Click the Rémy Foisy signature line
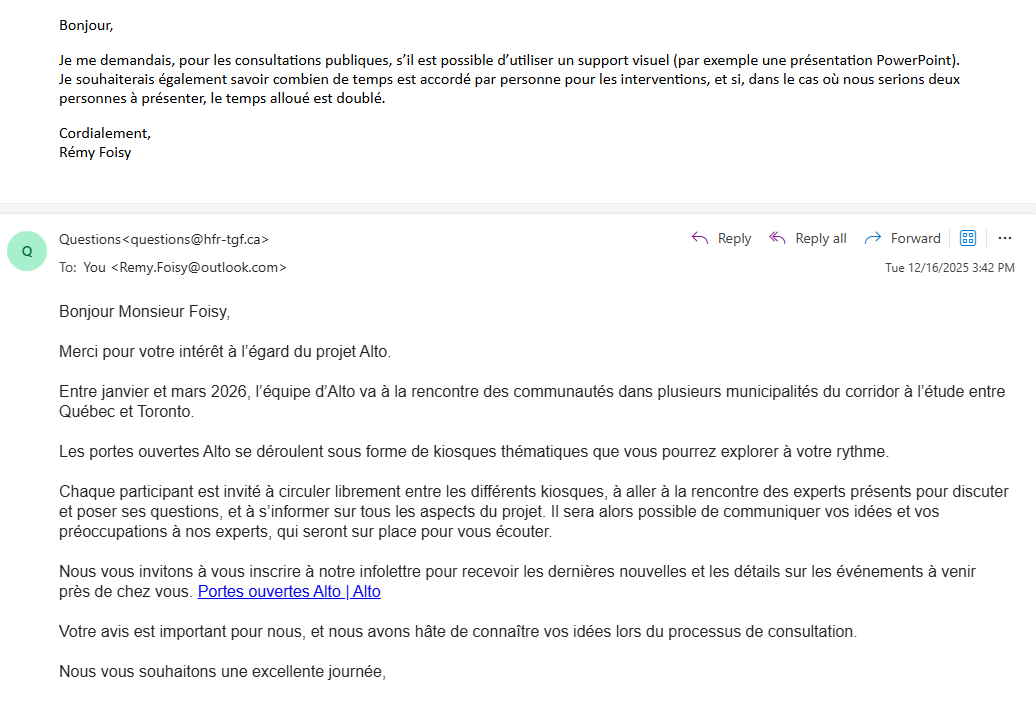1036x712 pixels. (95, 152)
